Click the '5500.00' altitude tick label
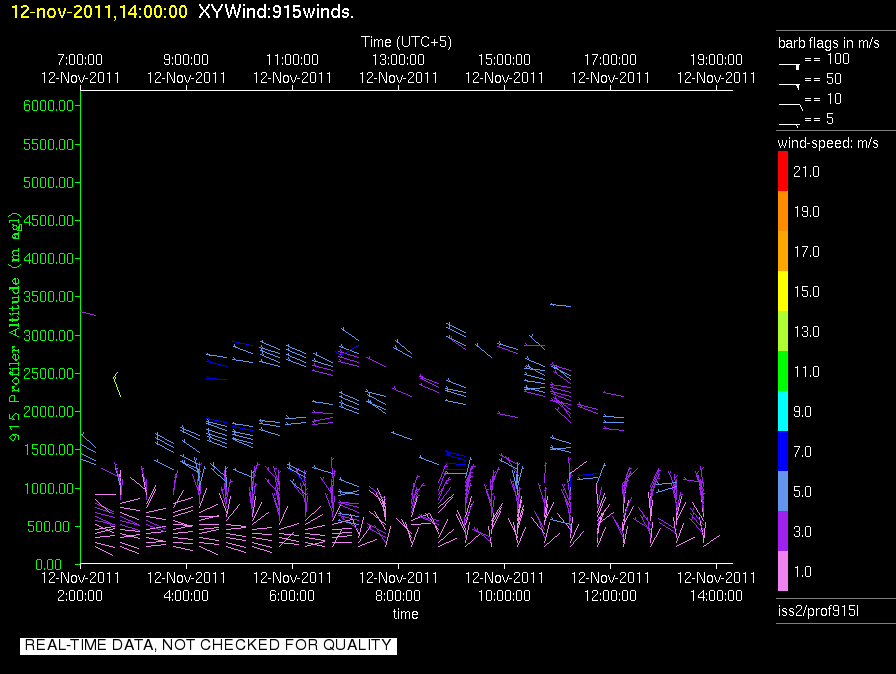The width and height of the screenshot is (896, 674). click(49, 145)
